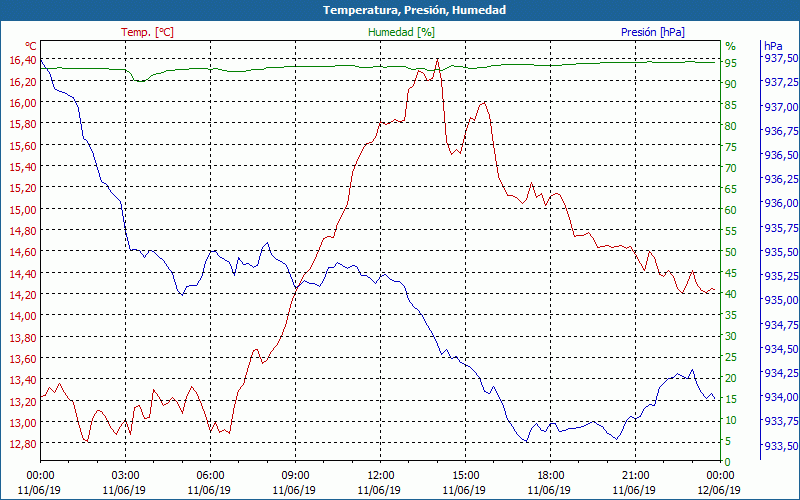This screenshot has width=800, height=500.
Task: Click humidity axis value 5
Action: (x=728, y=441)
